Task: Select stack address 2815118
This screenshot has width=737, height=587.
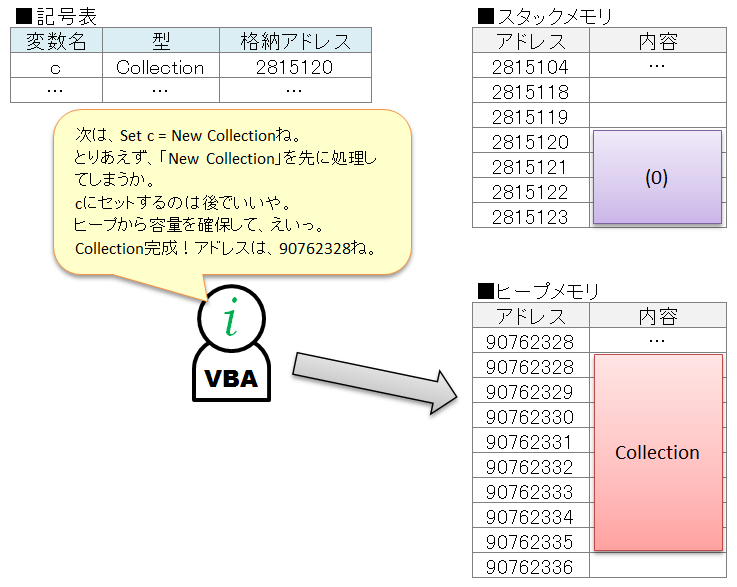Action: point(531,90)
